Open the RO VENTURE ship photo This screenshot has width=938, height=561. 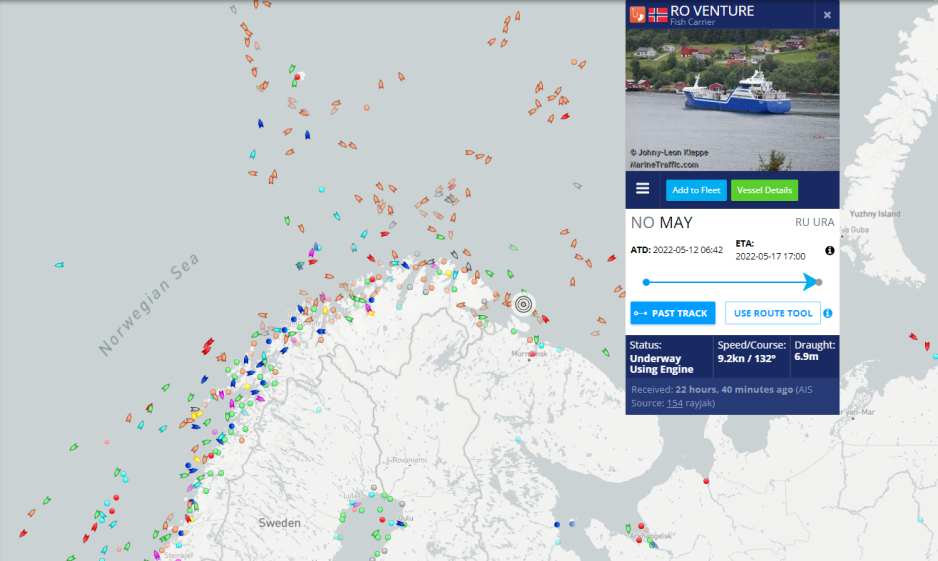[x=732, y=98]
